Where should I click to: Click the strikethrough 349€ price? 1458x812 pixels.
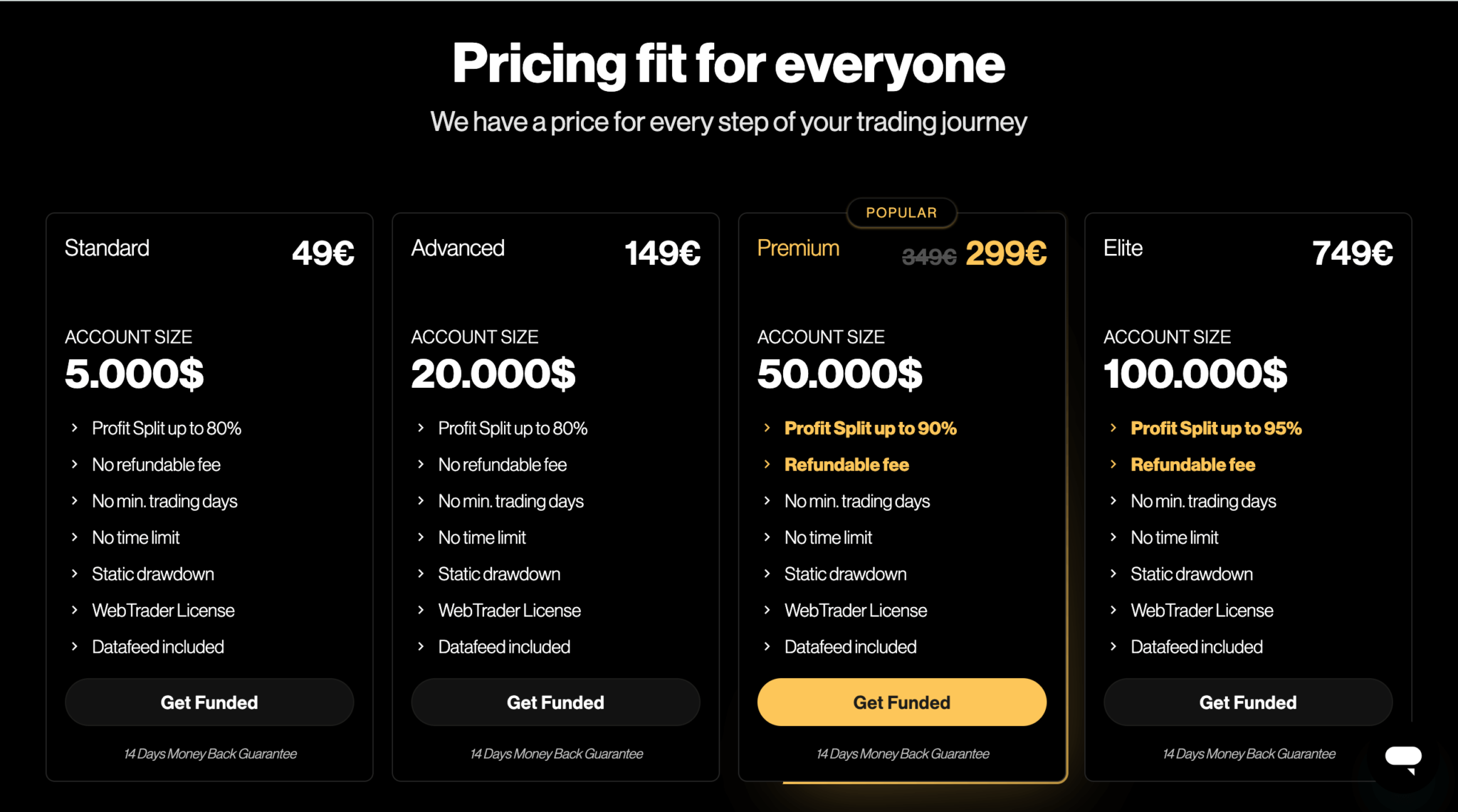(x=929, y=255)
